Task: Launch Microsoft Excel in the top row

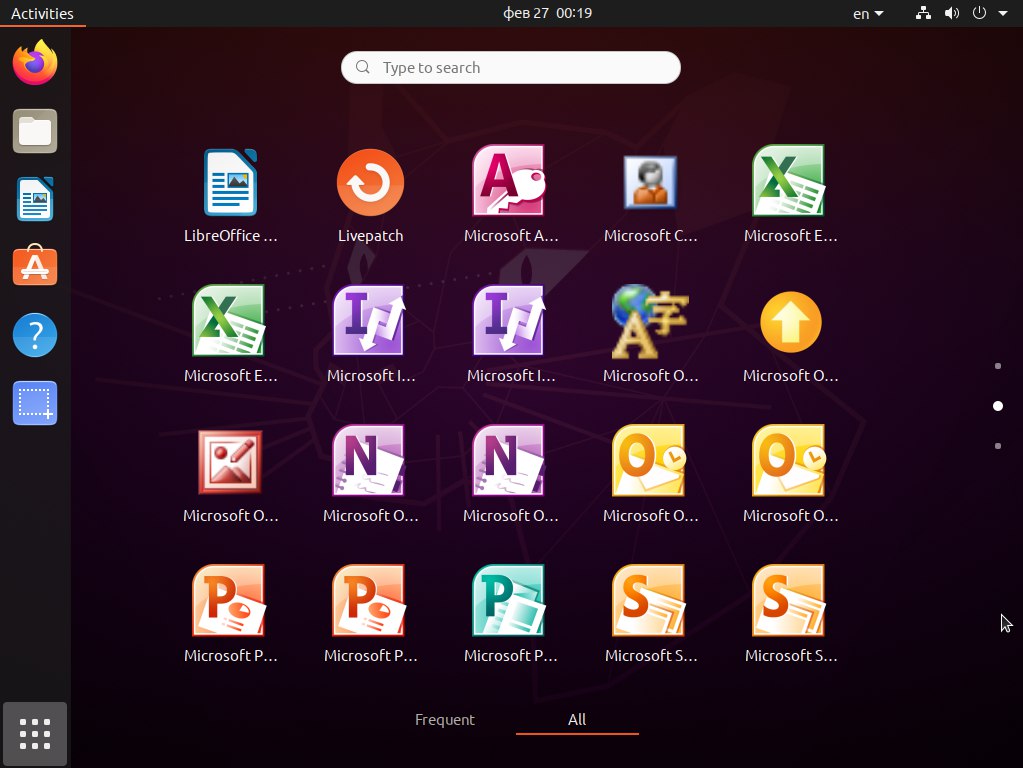Action: [789, 181]
